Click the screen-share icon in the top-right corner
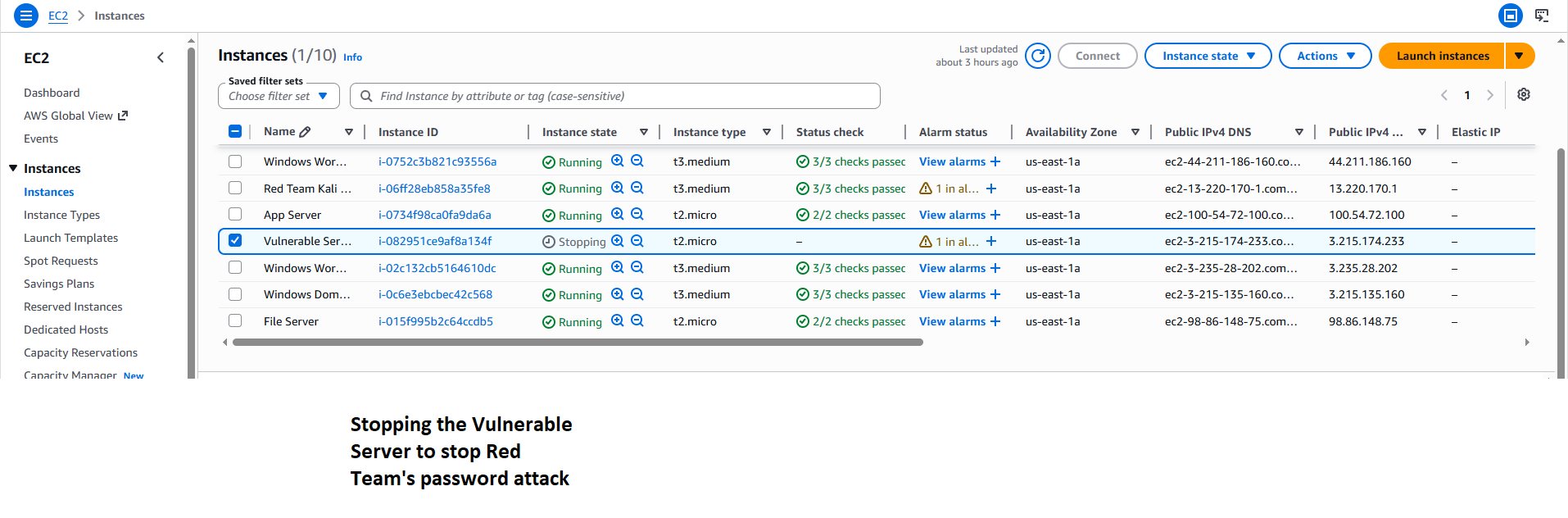The height and width of the screenshot is (518, 1568). [1542, 16]
